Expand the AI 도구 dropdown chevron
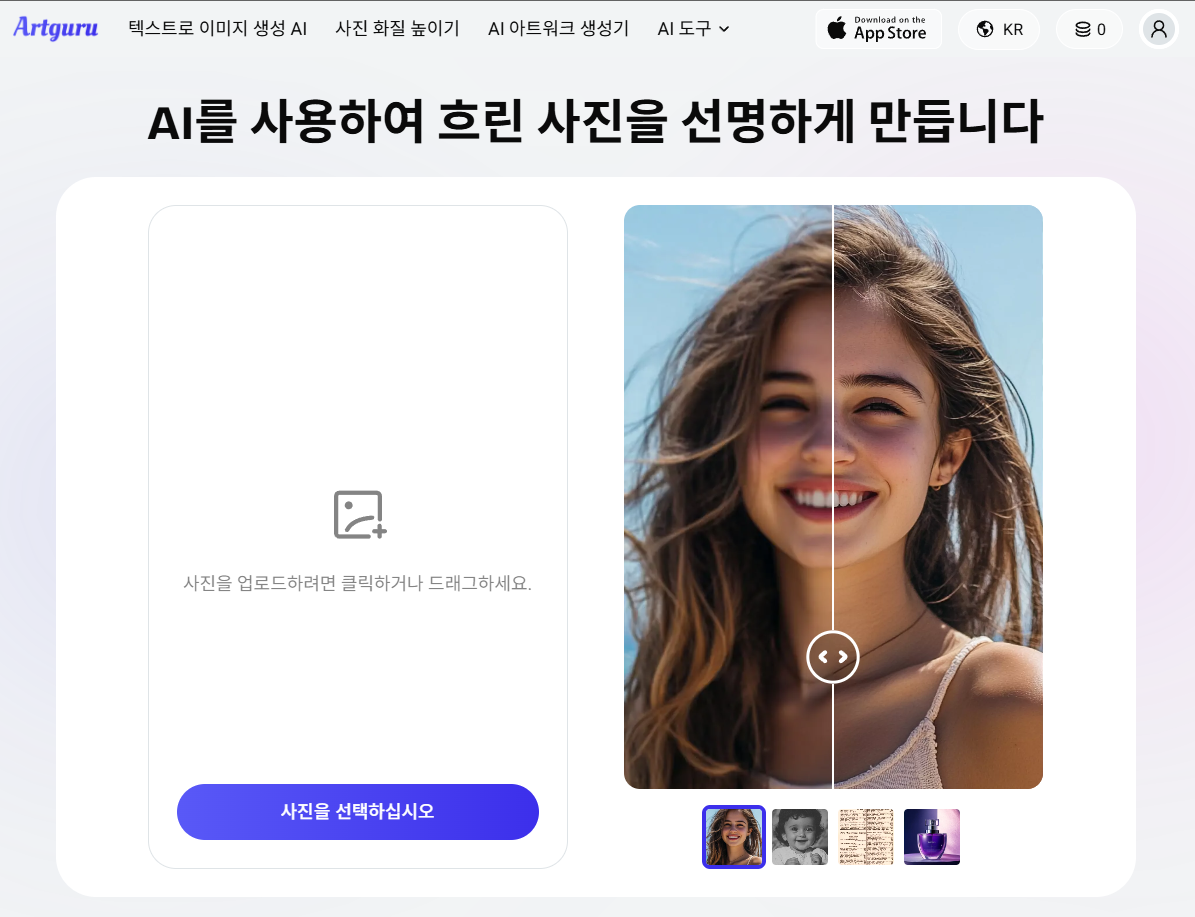The width and height of the screenshot is (1195, 917). [x=724, y=29]
